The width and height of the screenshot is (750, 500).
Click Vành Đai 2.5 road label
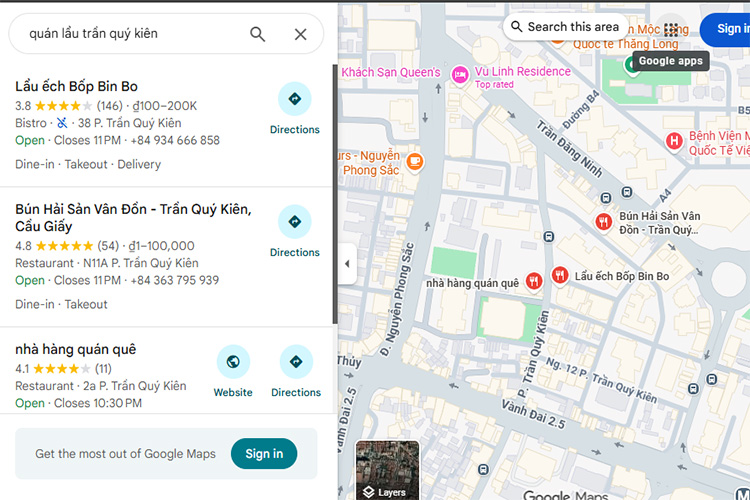533,414
